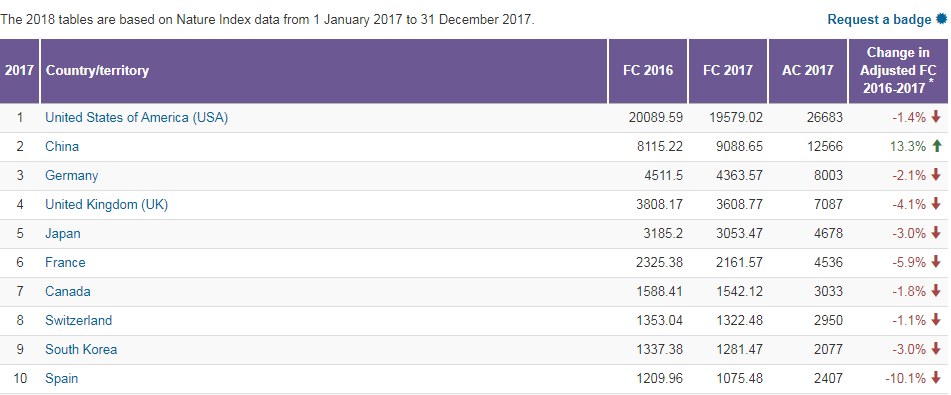Open the Spain country link

pos(61,379)
